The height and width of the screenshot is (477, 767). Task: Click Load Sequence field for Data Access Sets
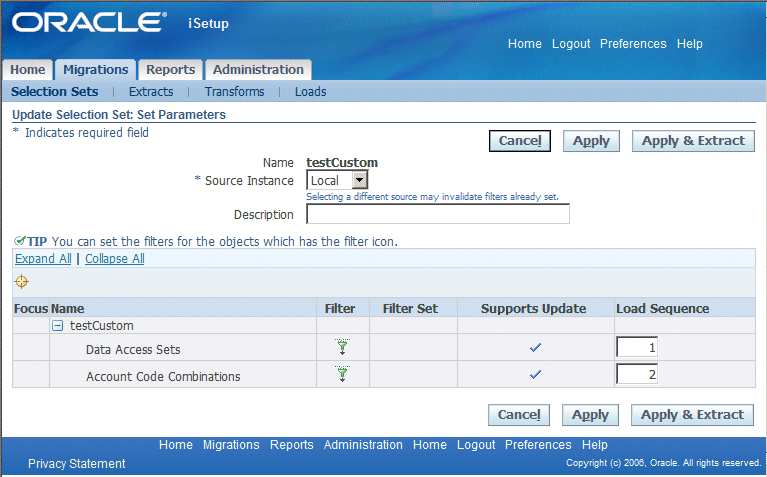[x=637, y=347]
